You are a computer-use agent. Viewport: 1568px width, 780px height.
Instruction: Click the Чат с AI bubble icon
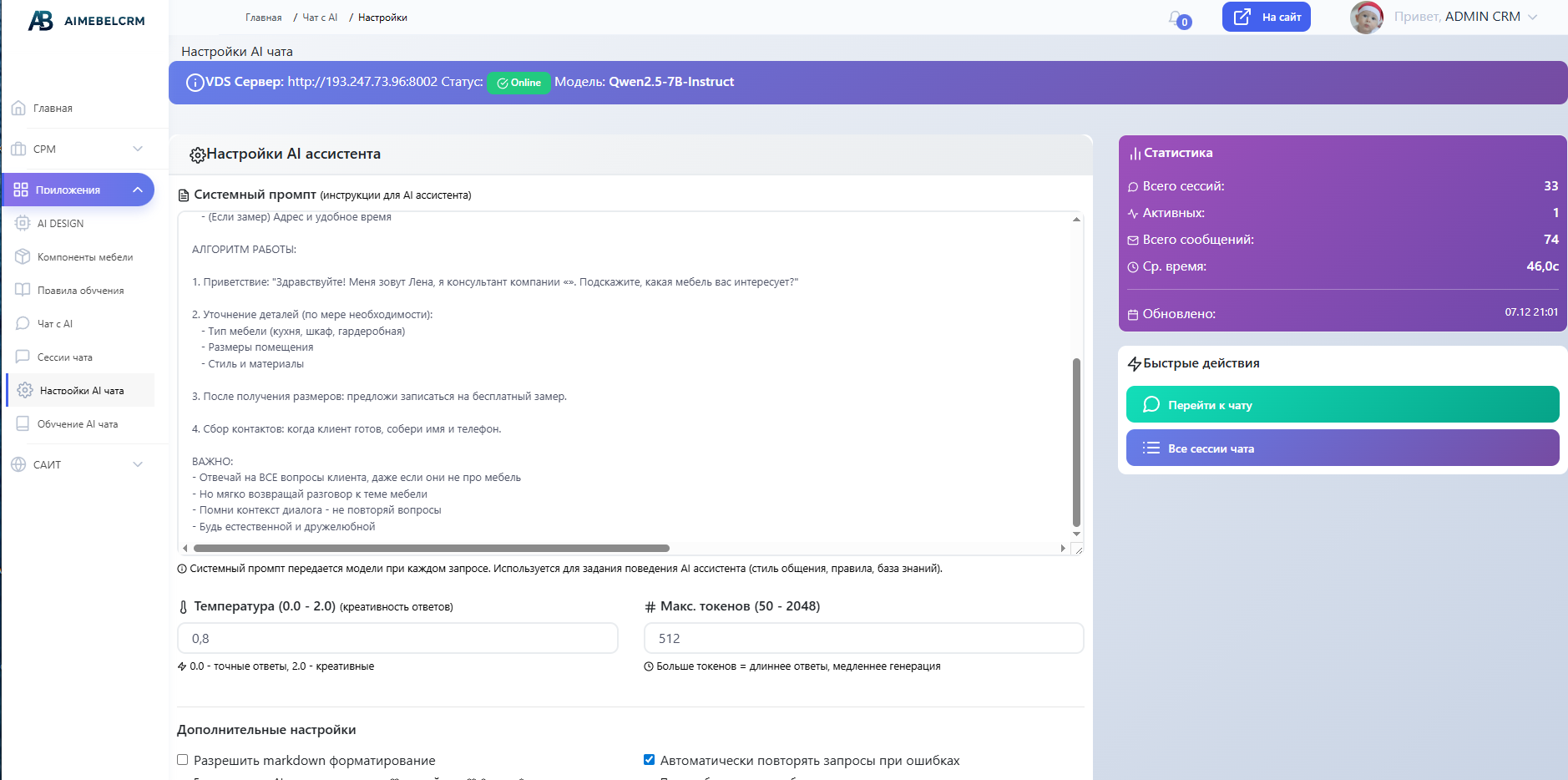(23, 323)
